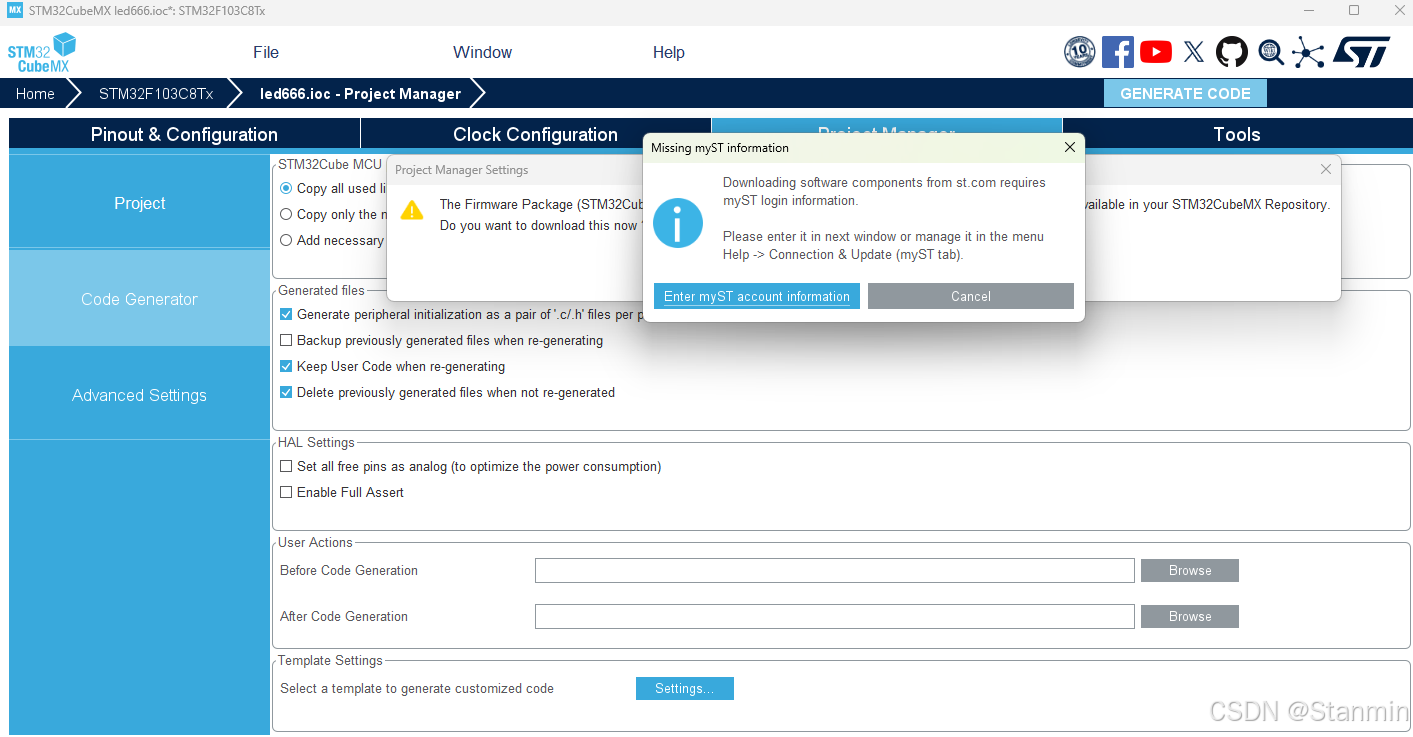Toggle Keep User Code when re-generating
The width and height of the screenshot is (1413, 737).
pyautogui.click(x=286, y=366)
